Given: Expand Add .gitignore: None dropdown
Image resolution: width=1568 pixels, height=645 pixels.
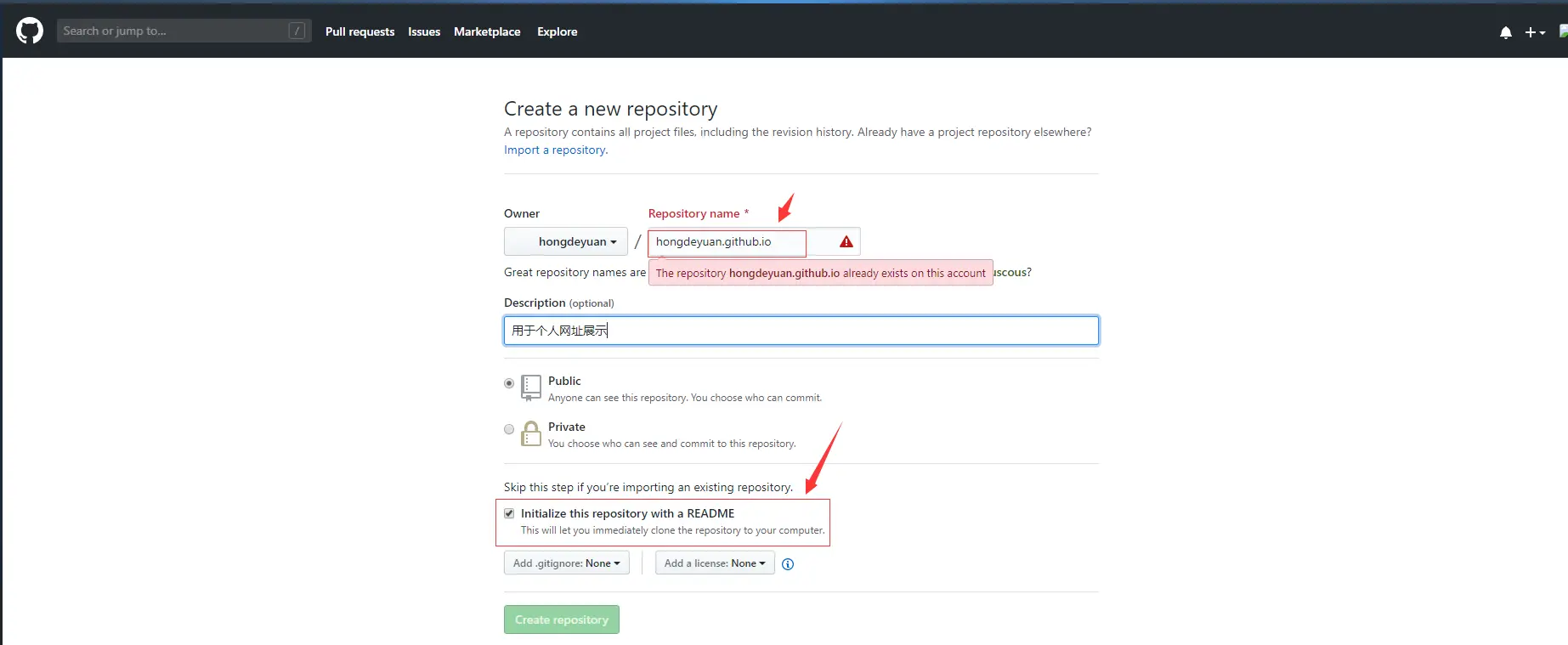Looking at the screenshot, I should 567,563.
